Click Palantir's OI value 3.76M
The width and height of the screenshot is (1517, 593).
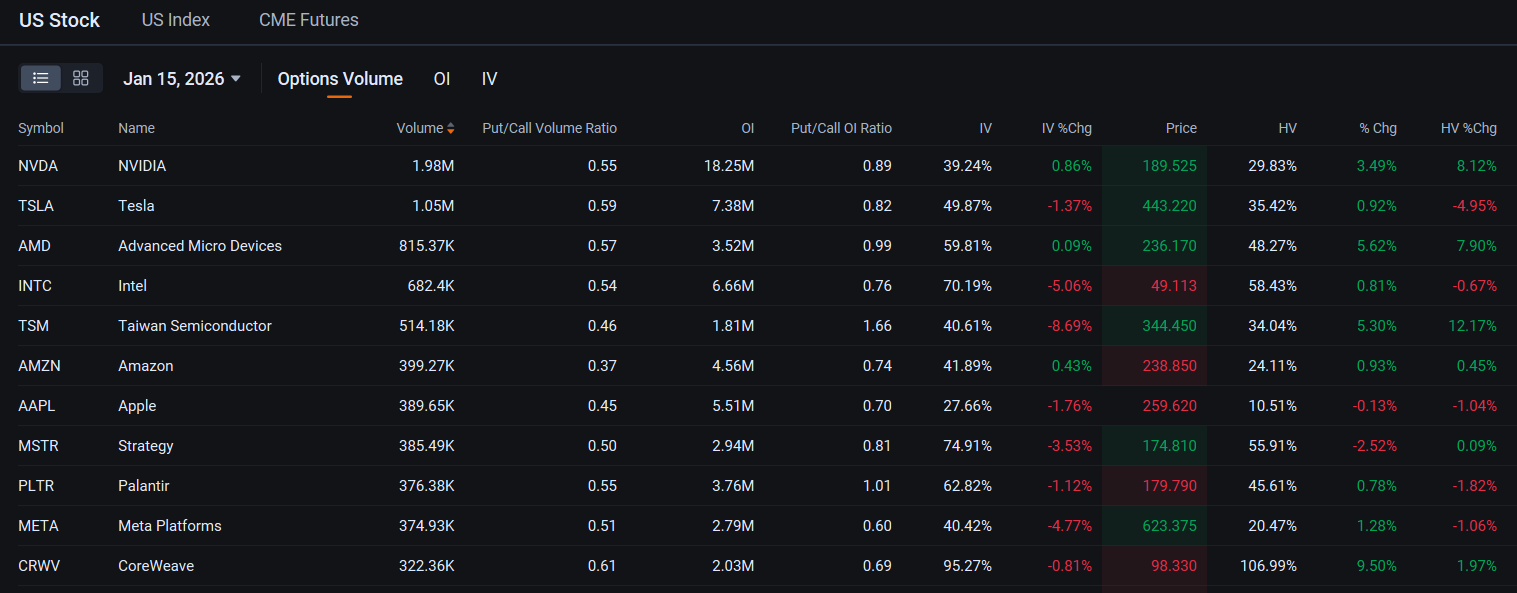pos(734,486)
